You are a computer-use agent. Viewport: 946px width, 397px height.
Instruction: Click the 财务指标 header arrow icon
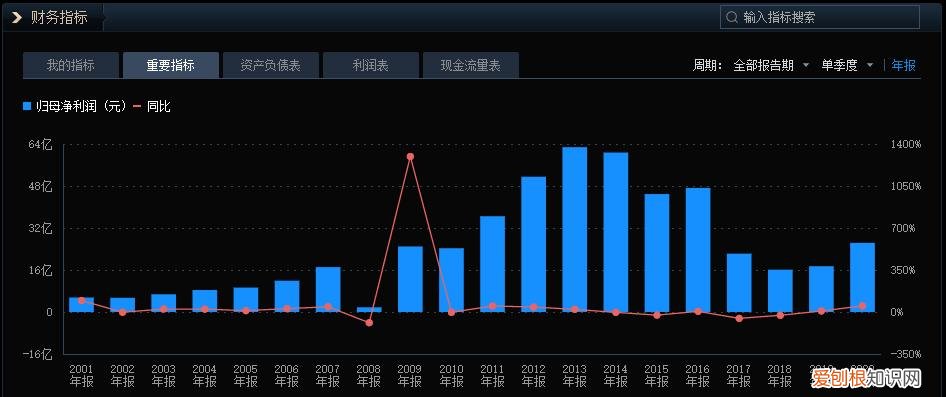[x=17, y=17]
